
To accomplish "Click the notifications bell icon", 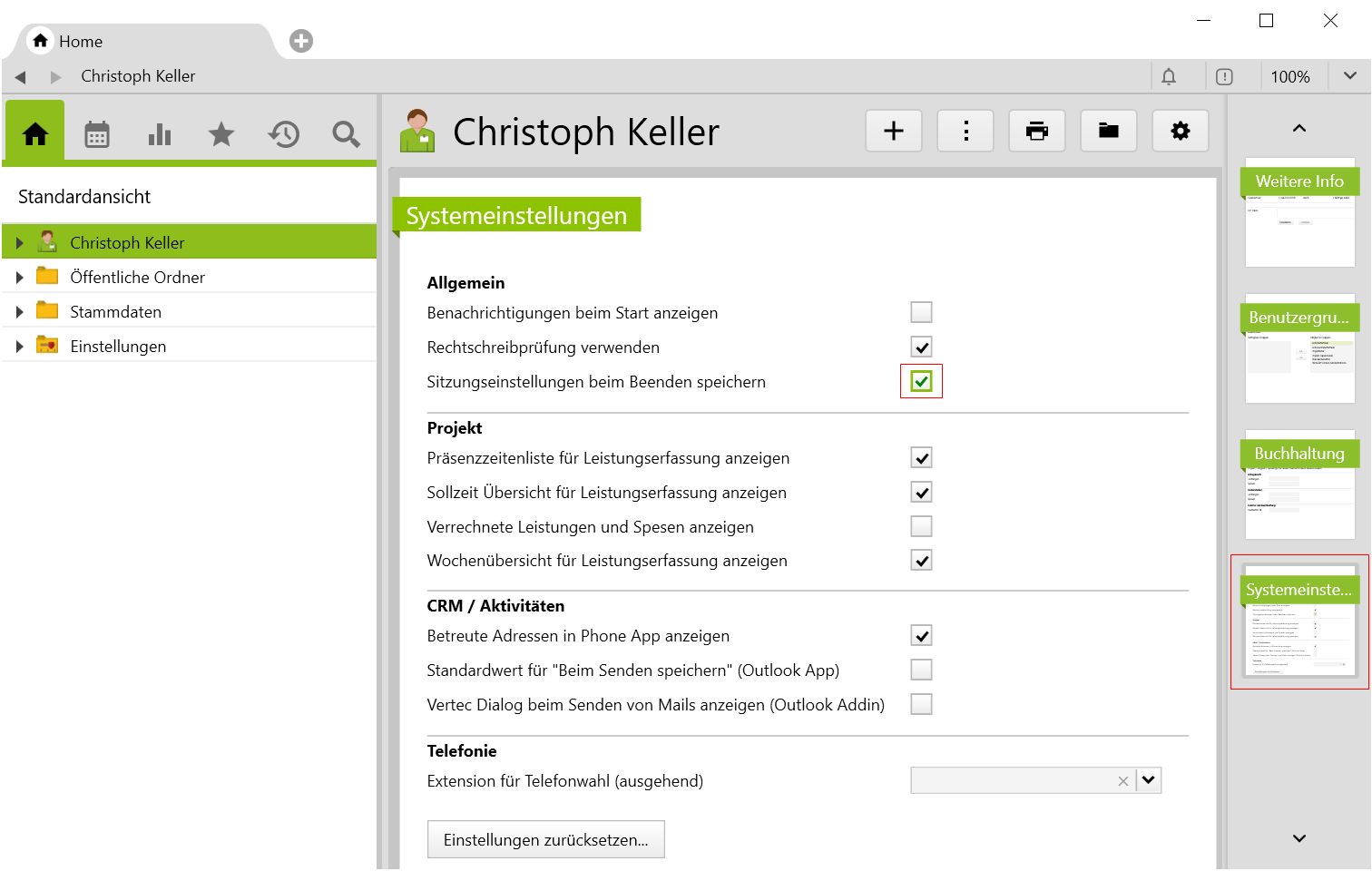I will tap(1169, 77).
